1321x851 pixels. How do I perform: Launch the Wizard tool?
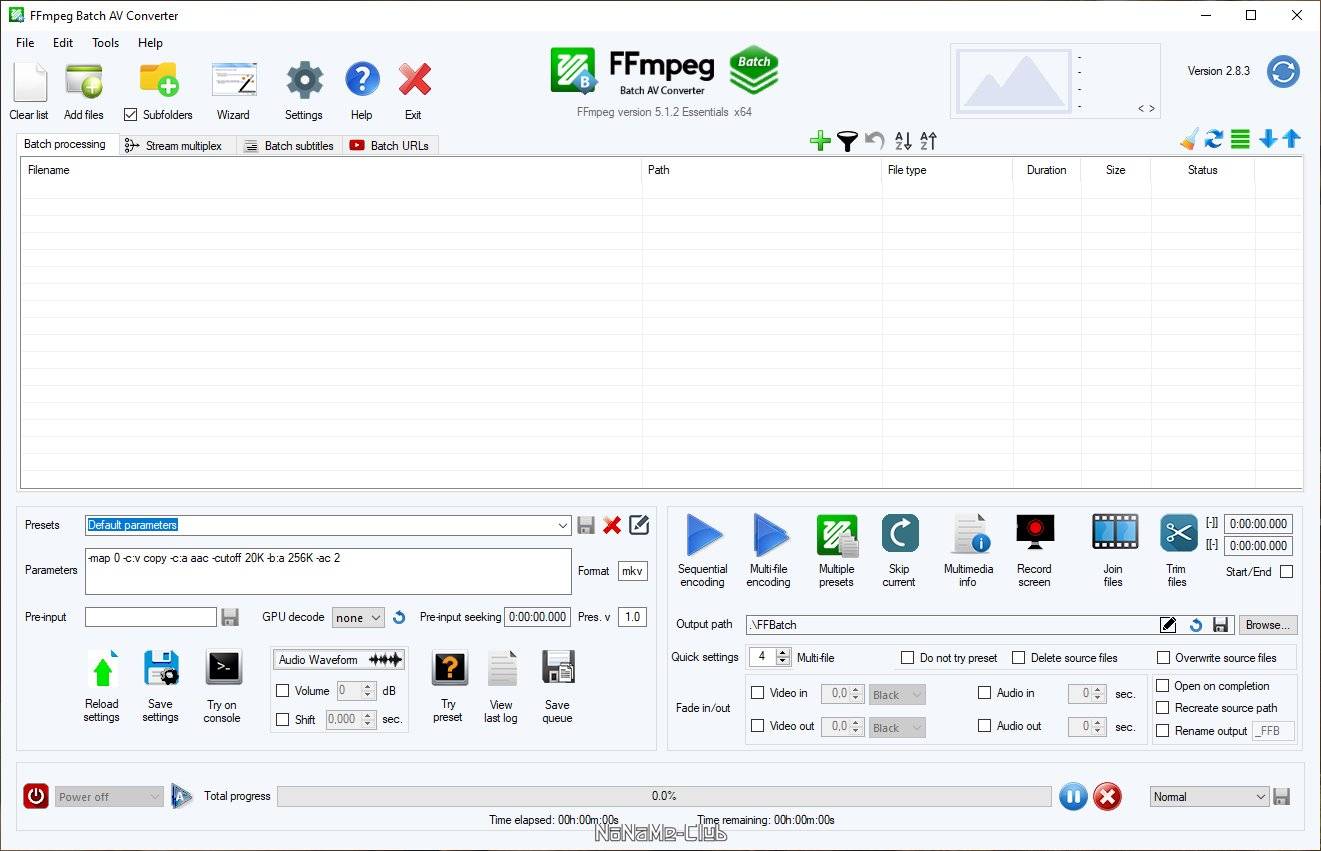(x=234, y=81)
